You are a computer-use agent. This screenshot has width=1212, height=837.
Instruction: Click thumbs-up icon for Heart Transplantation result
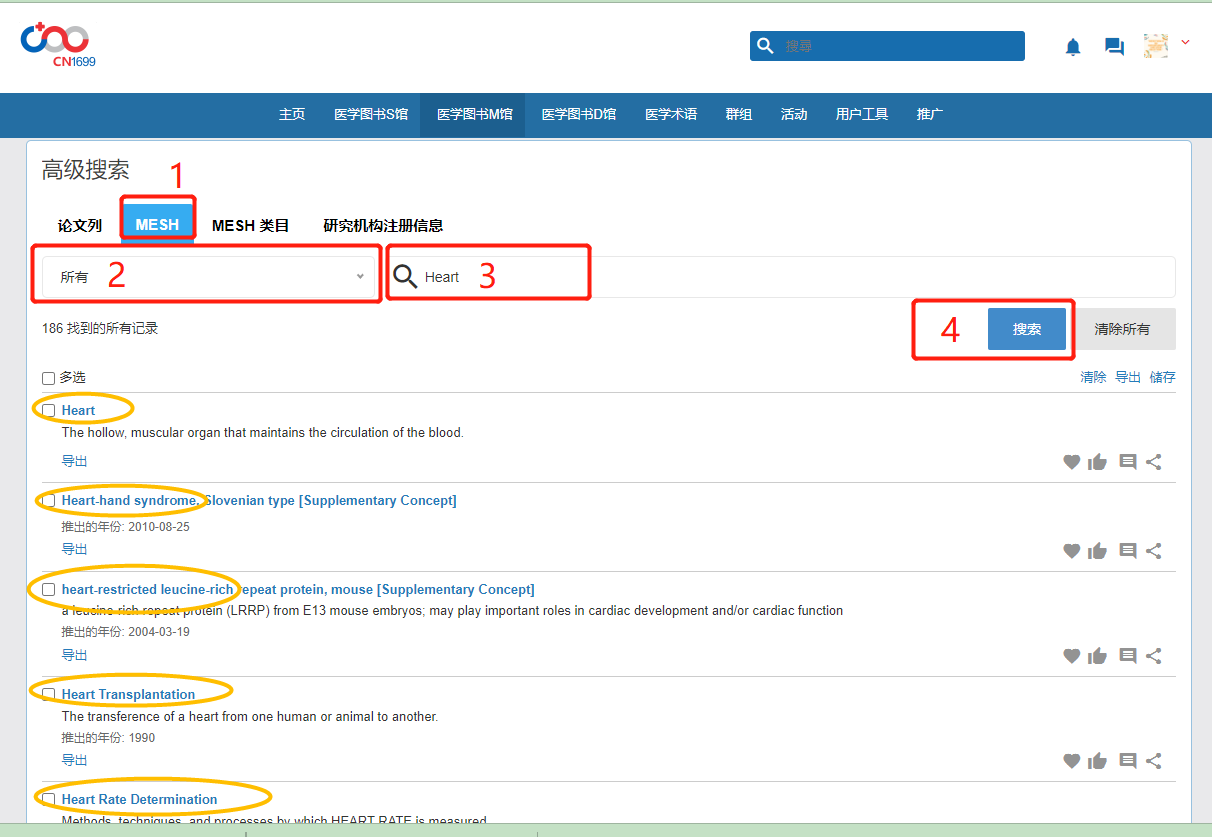1098,761
